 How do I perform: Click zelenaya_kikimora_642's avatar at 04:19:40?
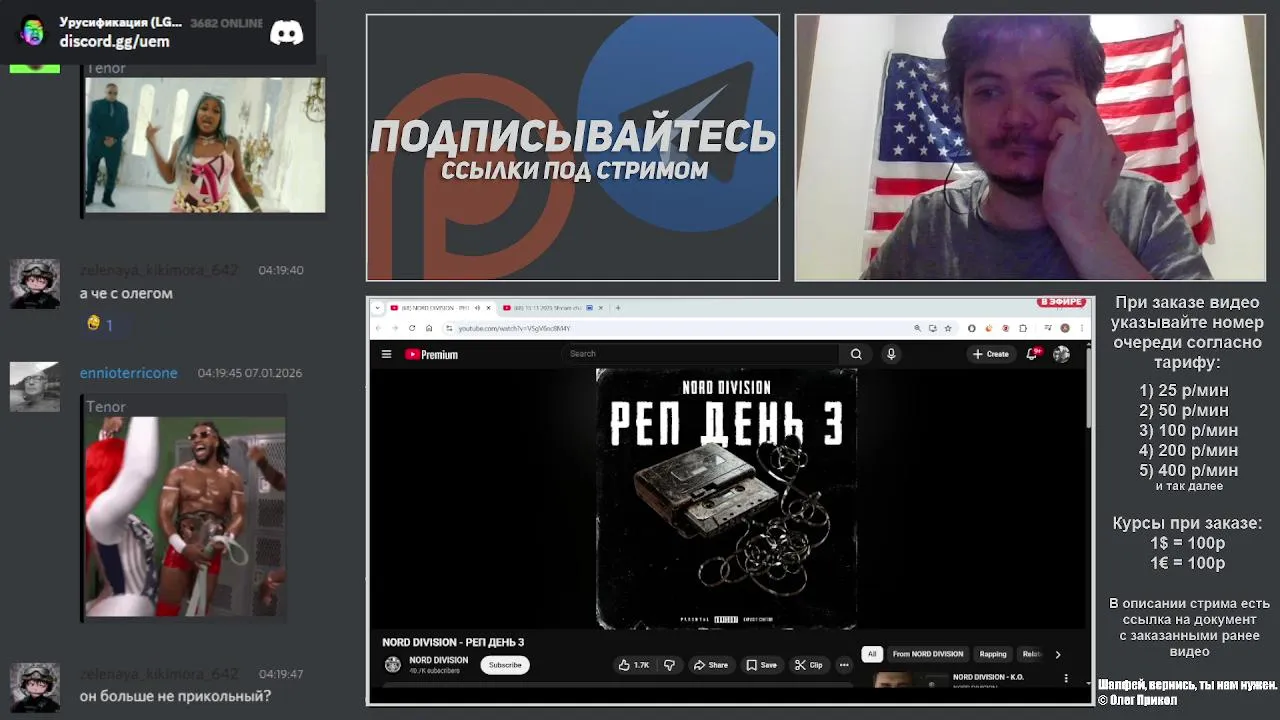[35, 284]
